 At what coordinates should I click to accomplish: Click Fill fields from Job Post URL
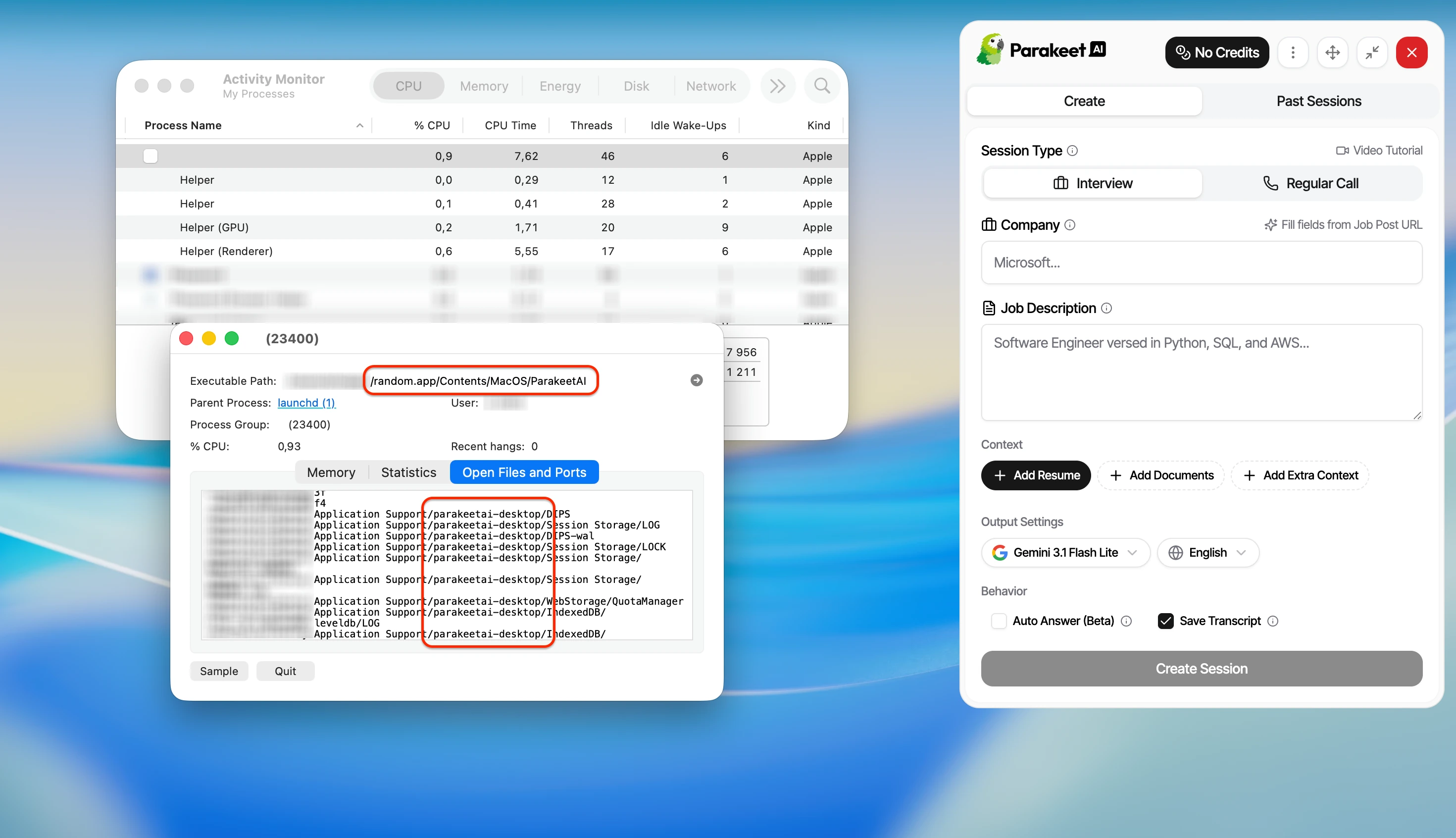(1343, 224)
